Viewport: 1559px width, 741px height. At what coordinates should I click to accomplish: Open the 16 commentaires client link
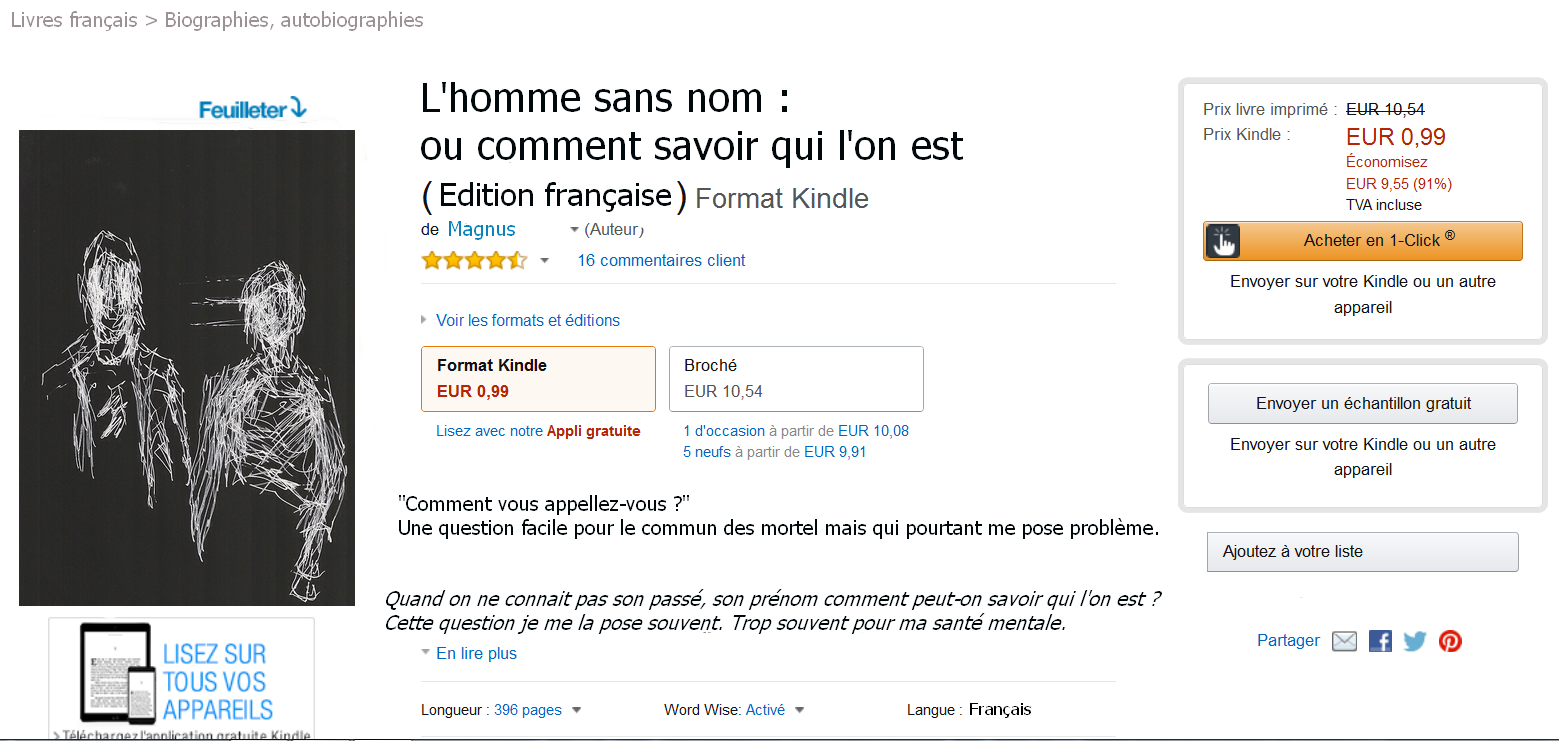(661, 261)
